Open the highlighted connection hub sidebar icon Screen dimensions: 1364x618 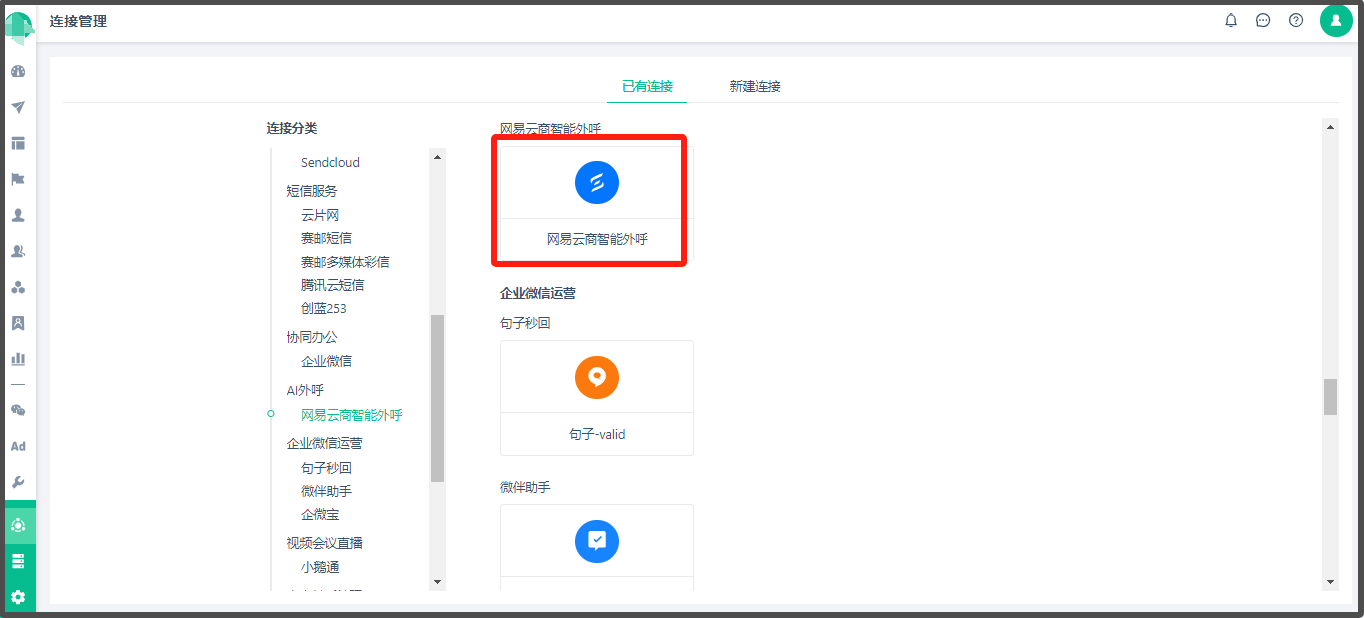[x=18, y=525]
